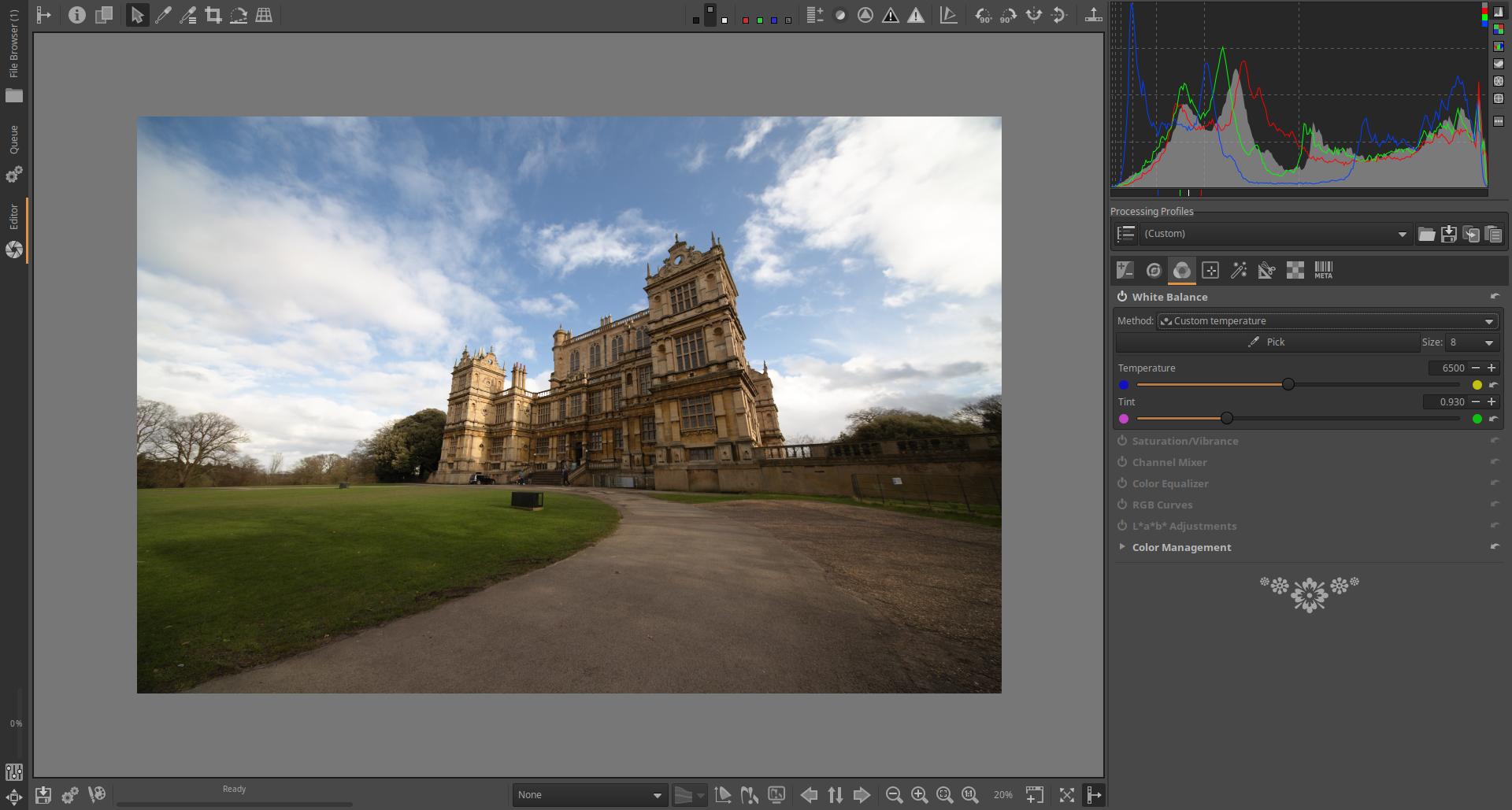Click the Pick white balance button
The width and height of the screenshot is (1512, 810).
[x=1267, y=342]
